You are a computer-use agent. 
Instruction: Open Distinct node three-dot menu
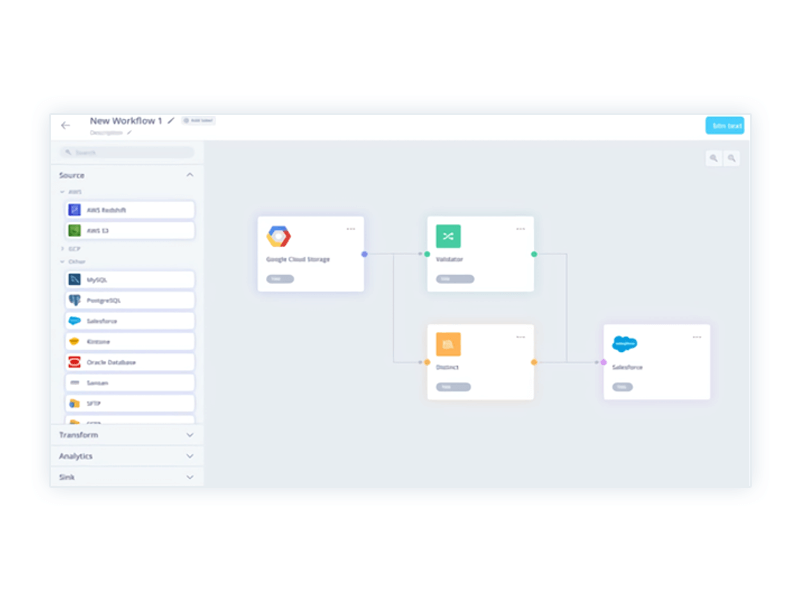pos(520,337)
